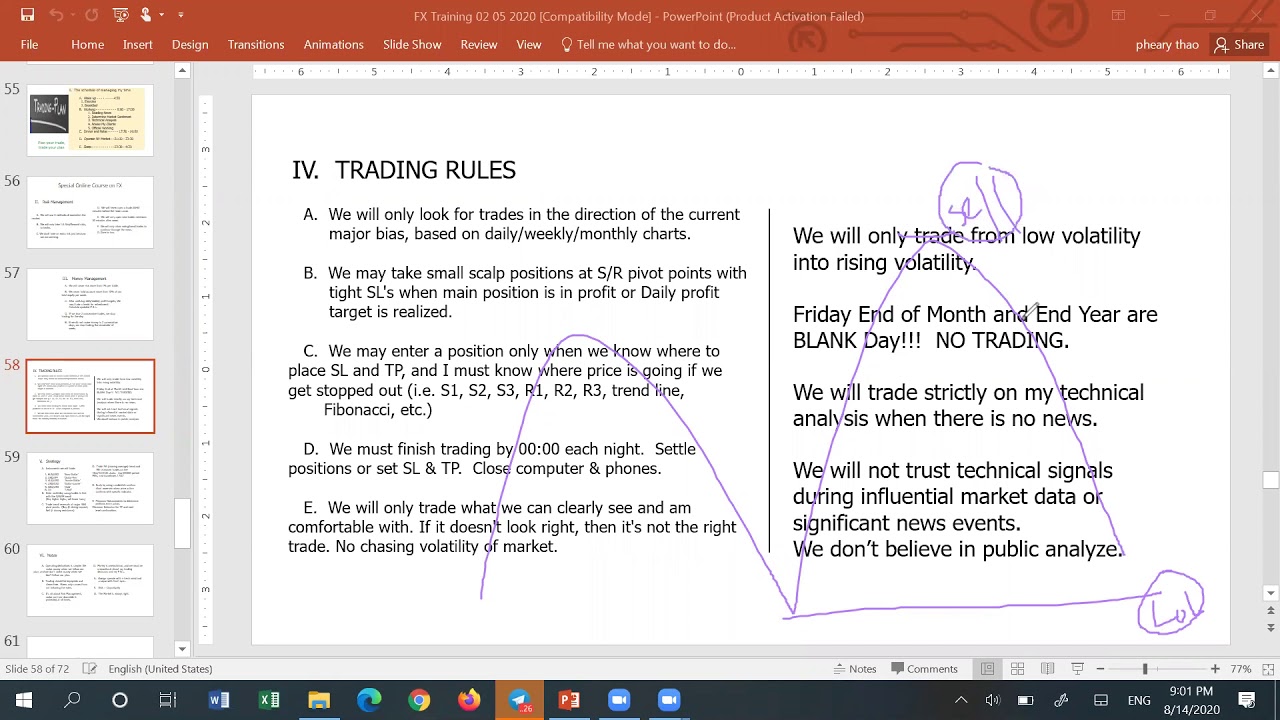
Task: Switch to Reading View icon
Action: (1047, 668)
